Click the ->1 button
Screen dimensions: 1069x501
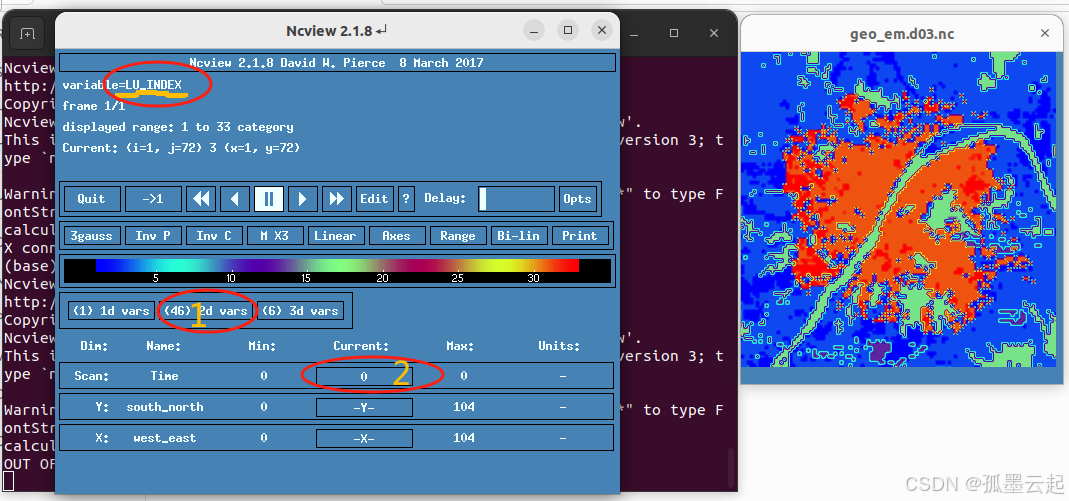coord(153,199)
